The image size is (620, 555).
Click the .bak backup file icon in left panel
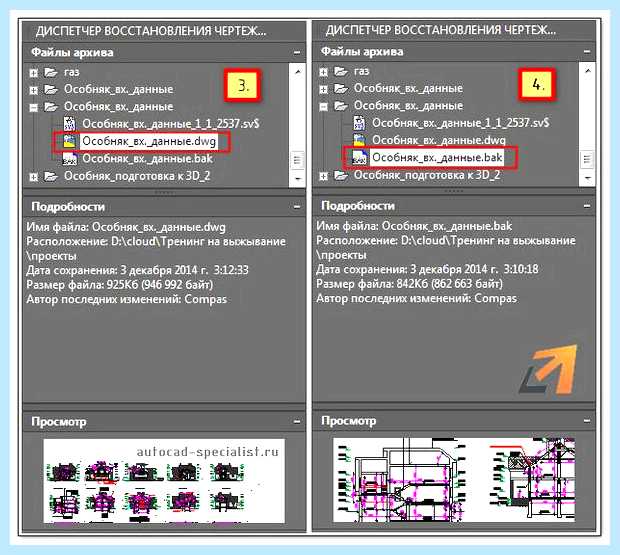pos(70,159)
